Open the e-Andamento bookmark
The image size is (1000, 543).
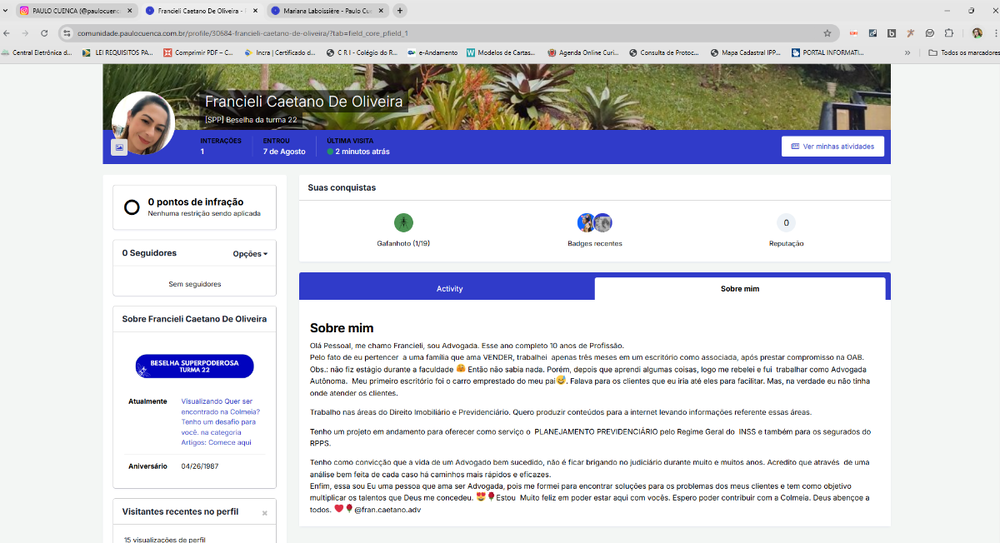point(432,53)
